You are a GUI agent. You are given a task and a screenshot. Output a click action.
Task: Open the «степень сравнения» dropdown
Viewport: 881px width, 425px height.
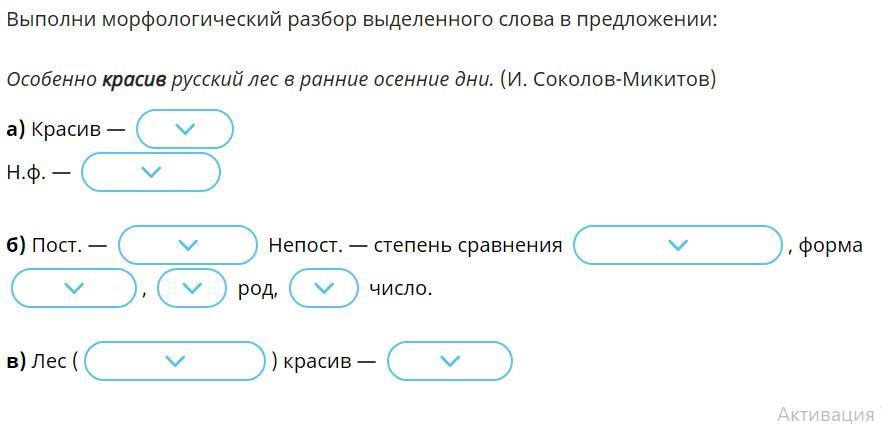click(678, 245)
